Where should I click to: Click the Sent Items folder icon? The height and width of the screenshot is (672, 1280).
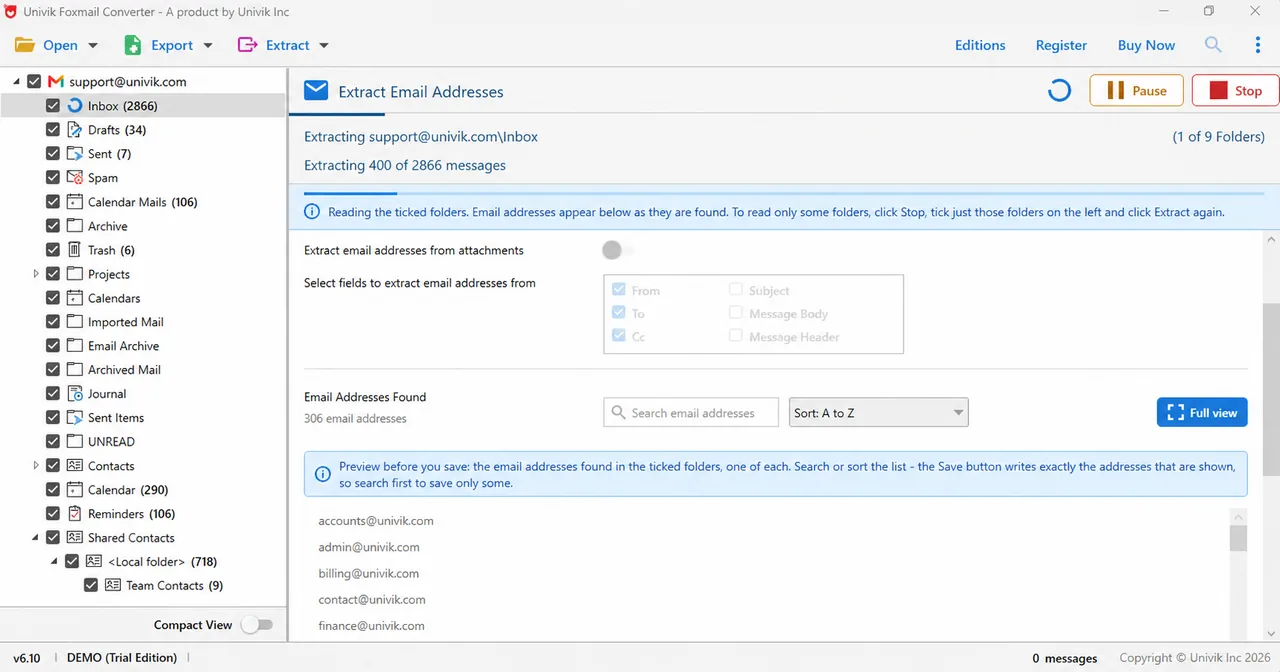pos(75,418)
